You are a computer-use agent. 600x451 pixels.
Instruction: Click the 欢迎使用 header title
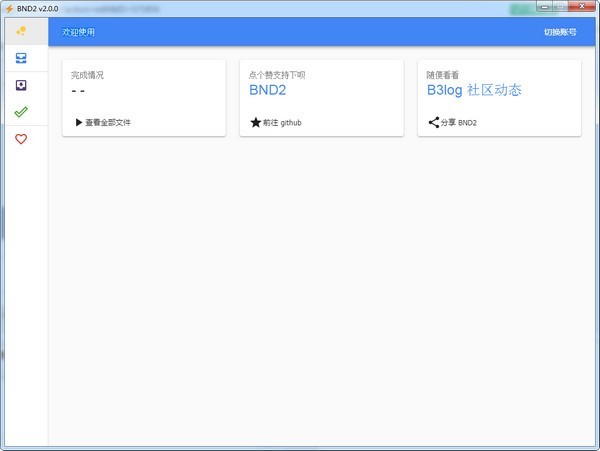(x=78, y=32)
